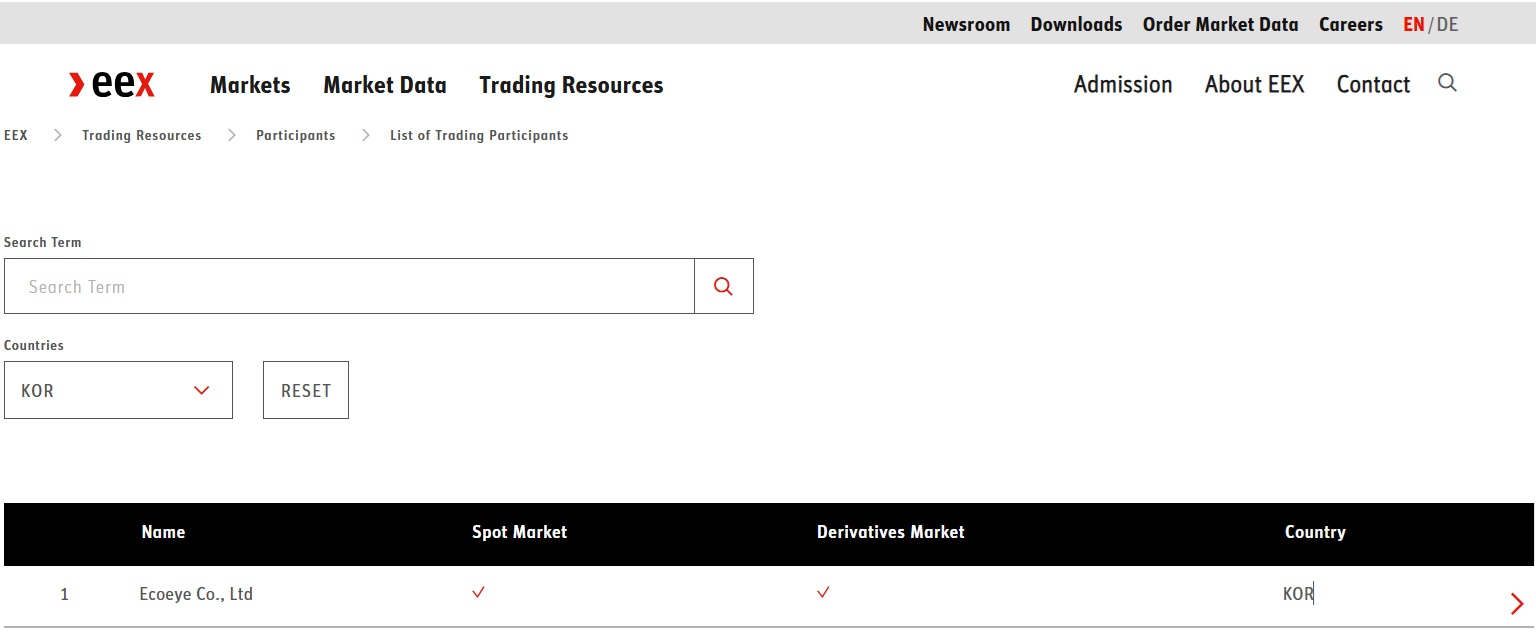The image size is (1536, 636).
Task: Click the Derivatives Market checkmark for Ecoeye
Action: click(x=822, y=592)
